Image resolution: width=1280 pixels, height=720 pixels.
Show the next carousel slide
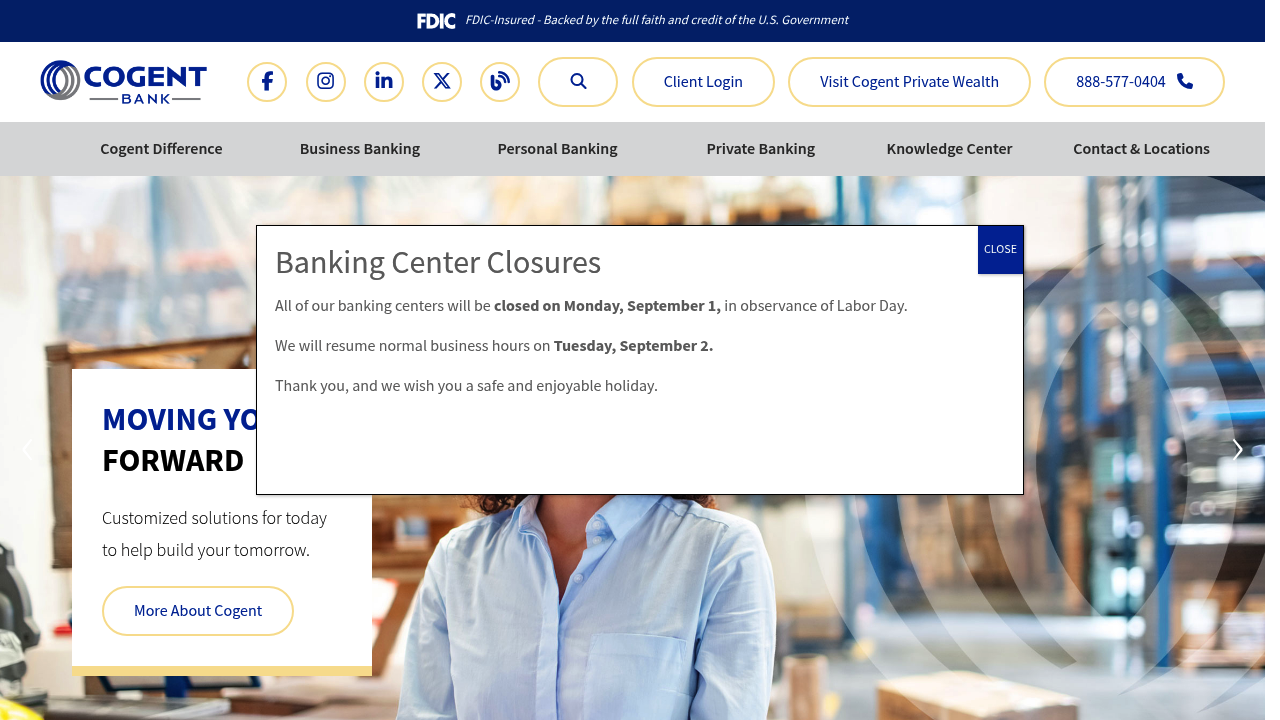[1237, 450]
